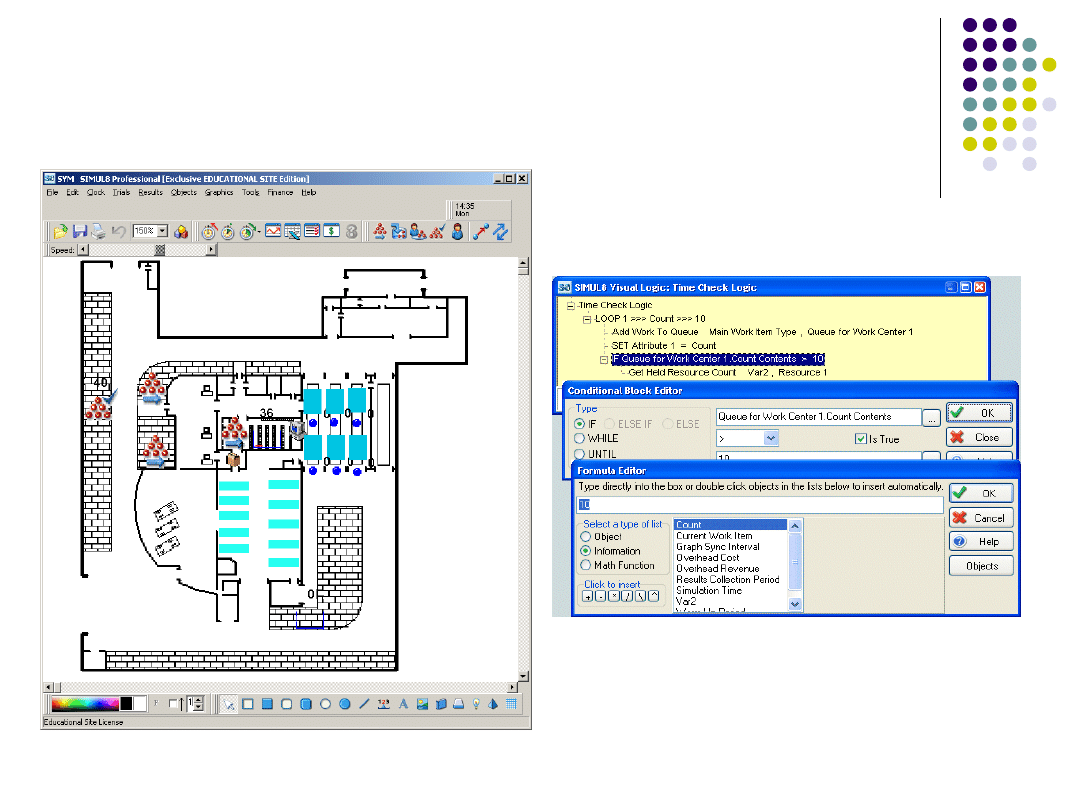Open the Clock menu
1080x810 pixels.
click(96, 192)
